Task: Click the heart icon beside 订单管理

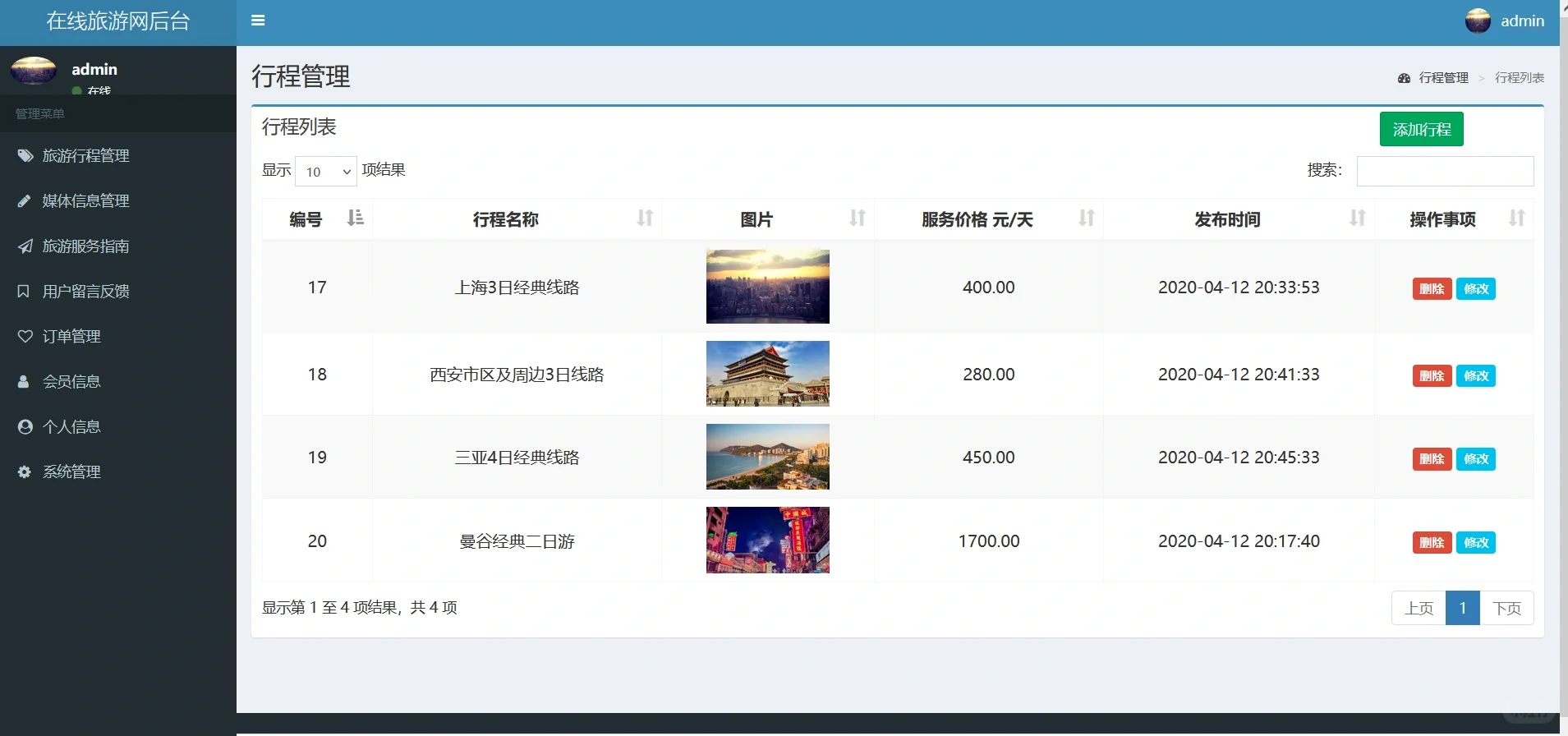Action: click(x=25, y=336)
